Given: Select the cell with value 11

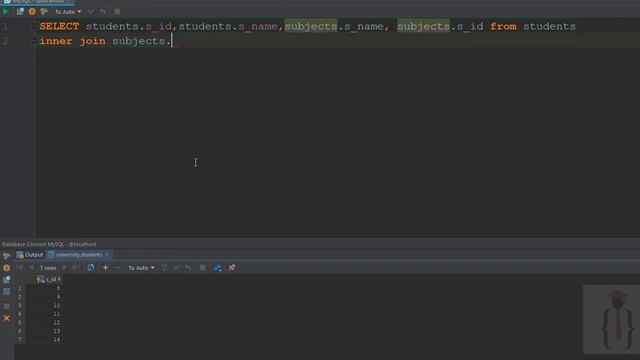Looking at the screenshot, I should point(43,314).
